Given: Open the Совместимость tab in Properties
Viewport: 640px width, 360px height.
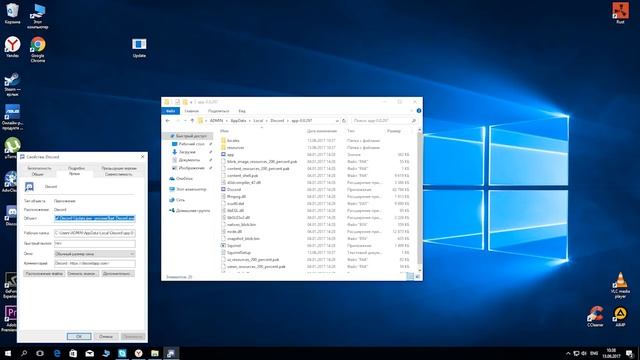Looking at the screenshot, I should (118, 174).
